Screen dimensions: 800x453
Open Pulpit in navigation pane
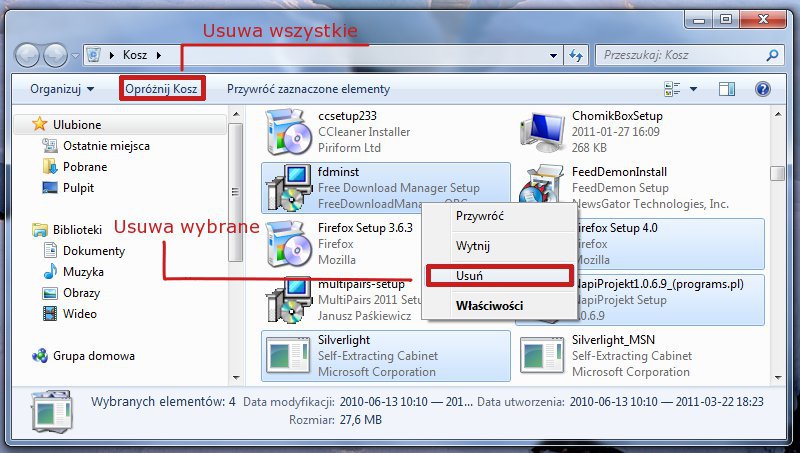tap(78, 188)
